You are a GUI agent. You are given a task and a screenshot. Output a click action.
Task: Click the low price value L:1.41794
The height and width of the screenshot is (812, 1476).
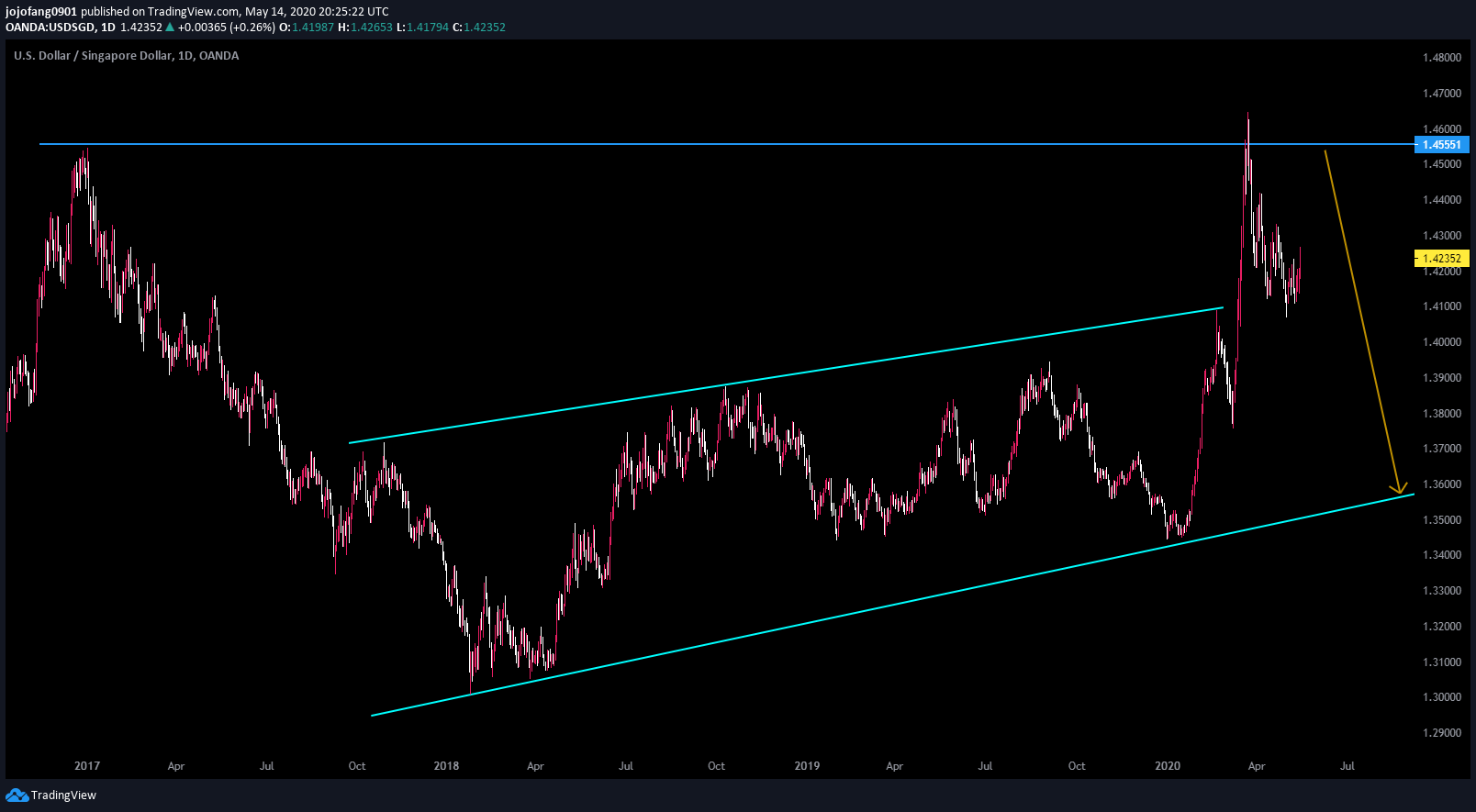coord(422,28)
